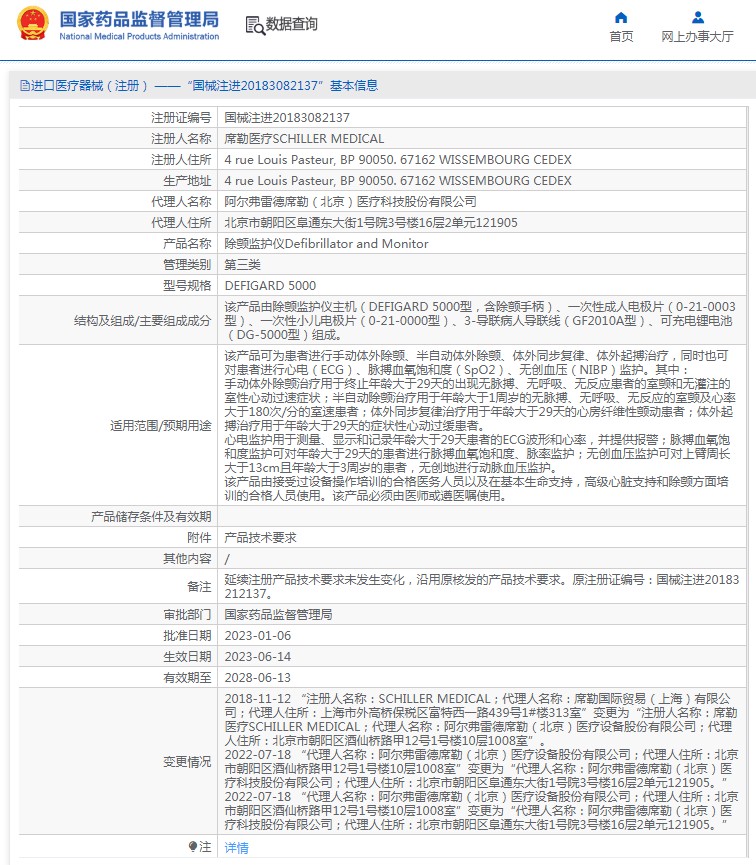The image size is (756, 865).
Task: Click National Medical Products Administration subtitle
Action: [139, 36]
